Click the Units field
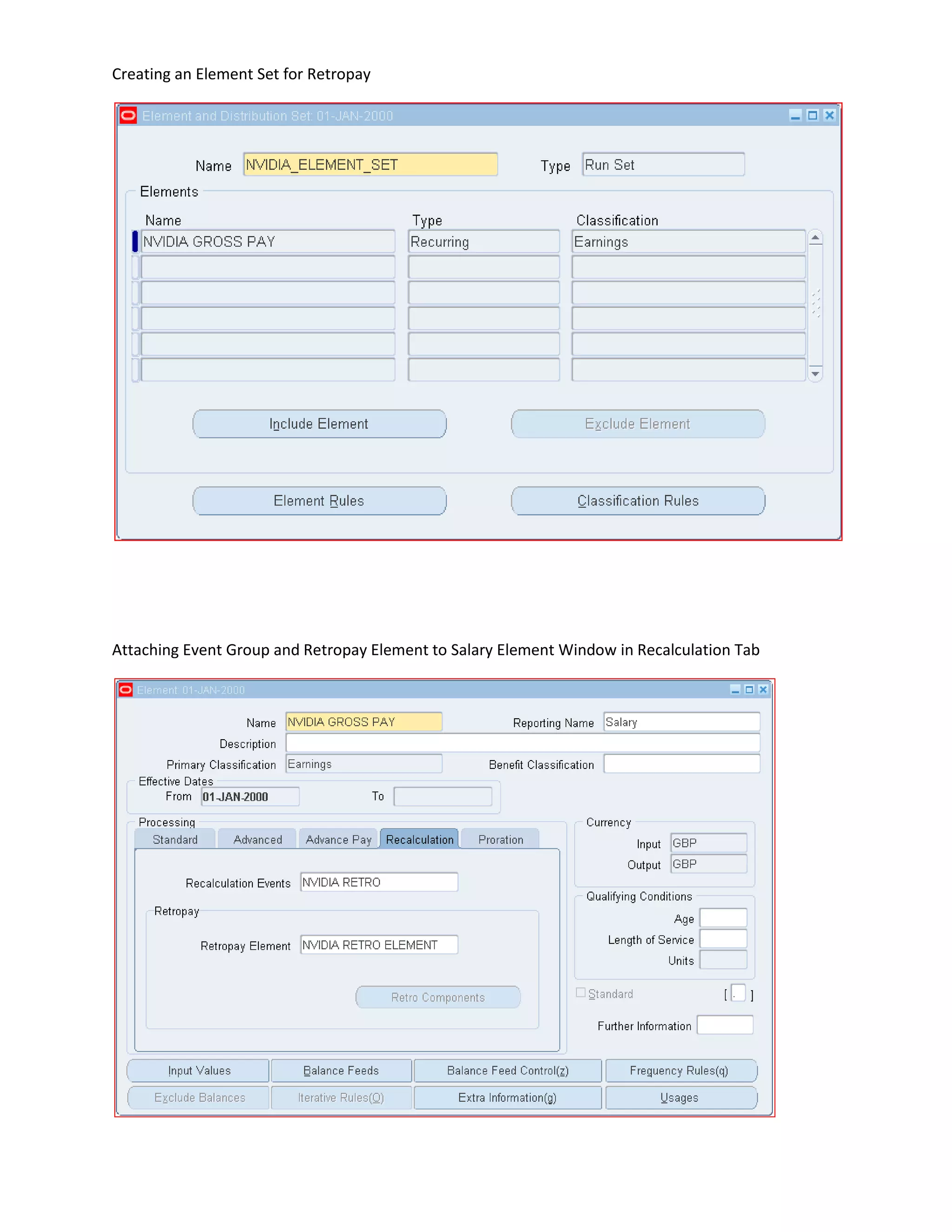 pos(723,960)
